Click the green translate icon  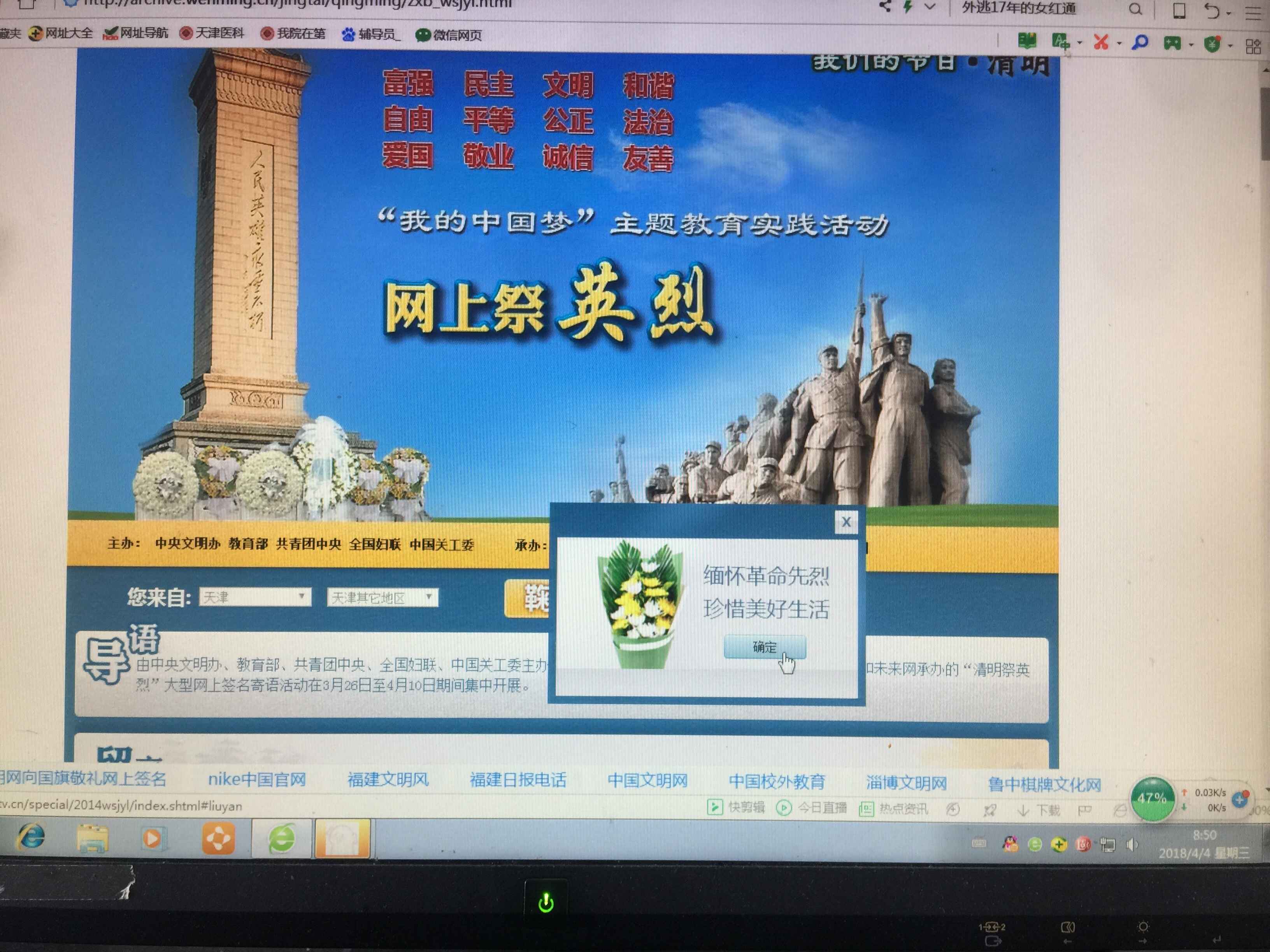(x=1060, y=41)
